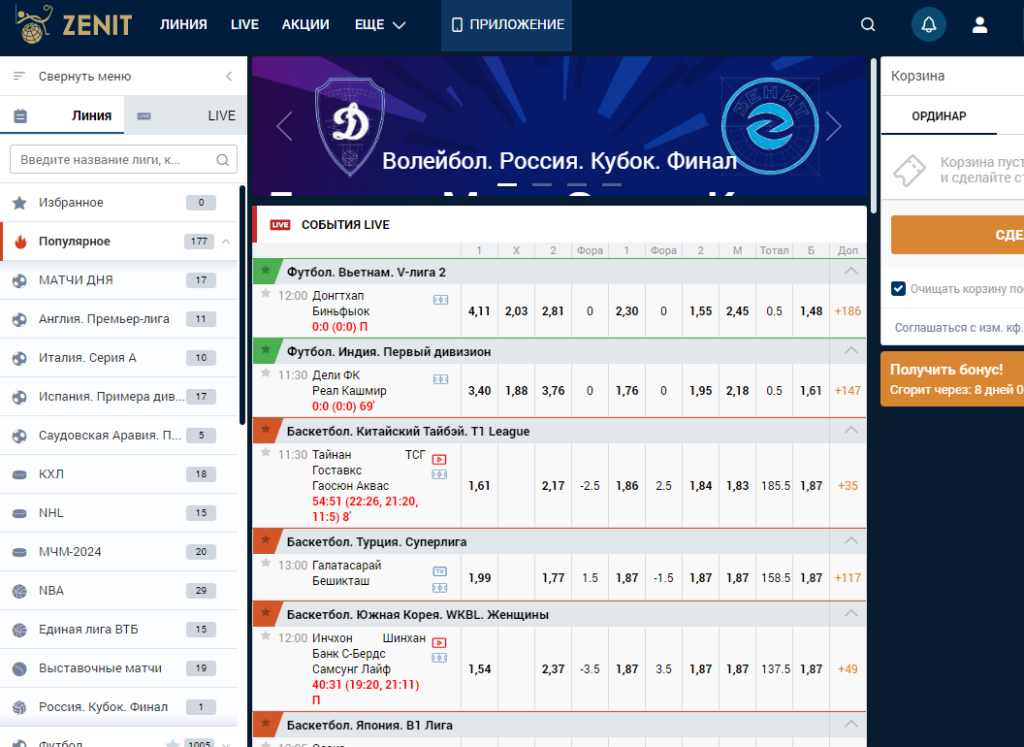Screen dimensions: 1024x747
Task: Collapse Баскетбол Япония B1 Лига section
Action: [851, 724]
